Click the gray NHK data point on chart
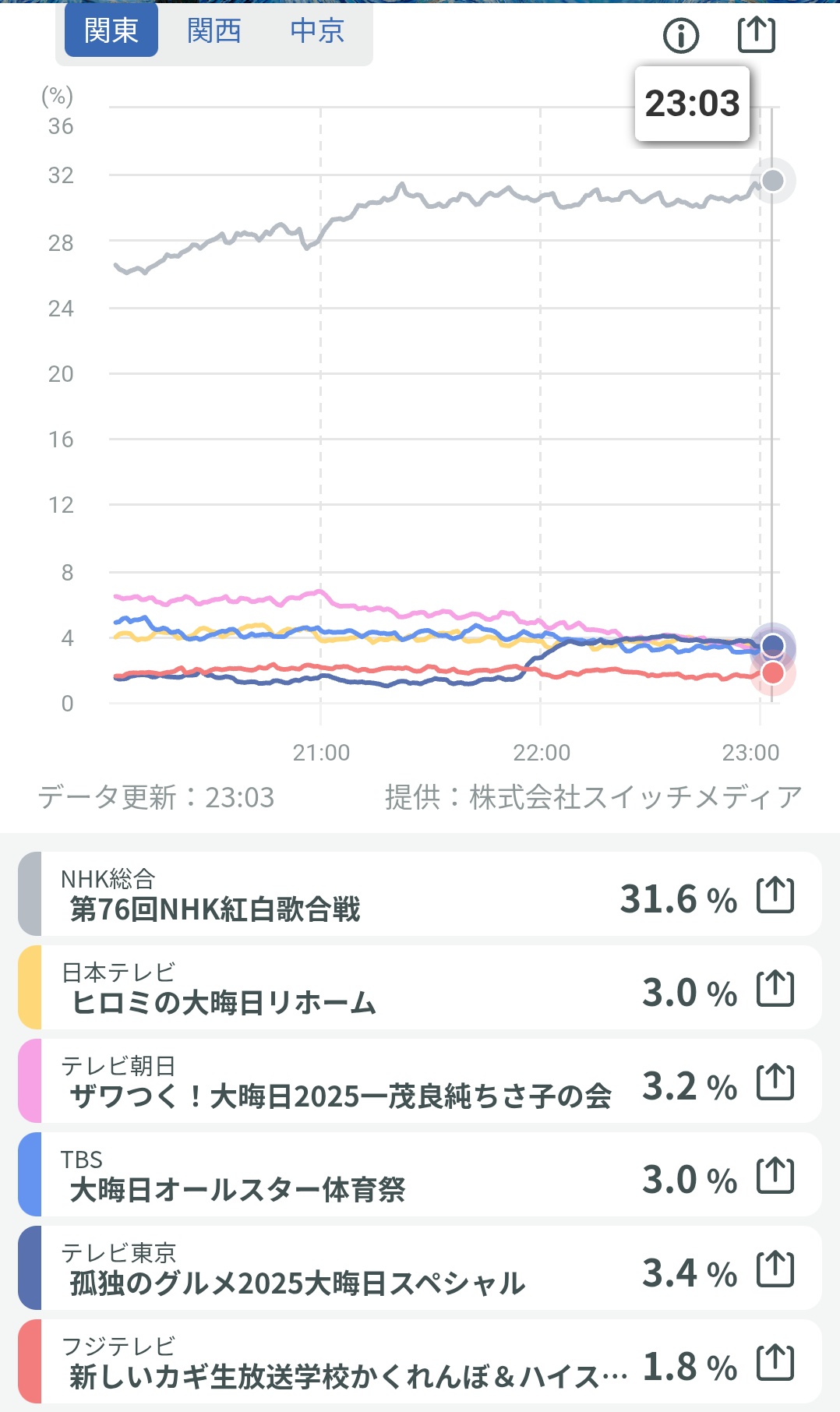Viewport: 840px width, 1412px height. (x=772, y=181)
